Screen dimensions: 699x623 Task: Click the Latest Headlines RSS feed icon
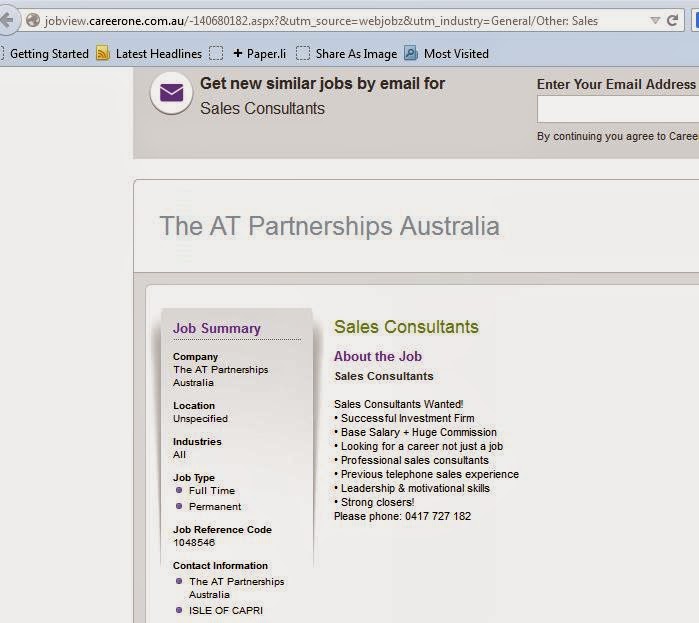103,53
